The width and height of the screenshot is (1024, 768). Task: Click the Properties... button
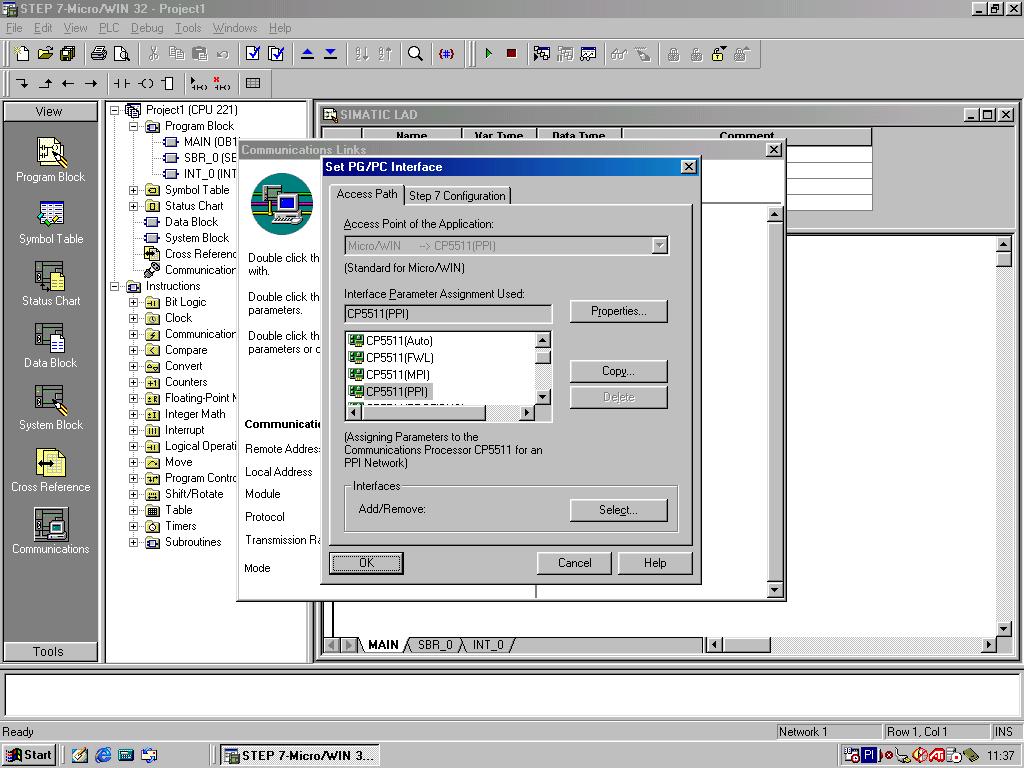(618, 312)
